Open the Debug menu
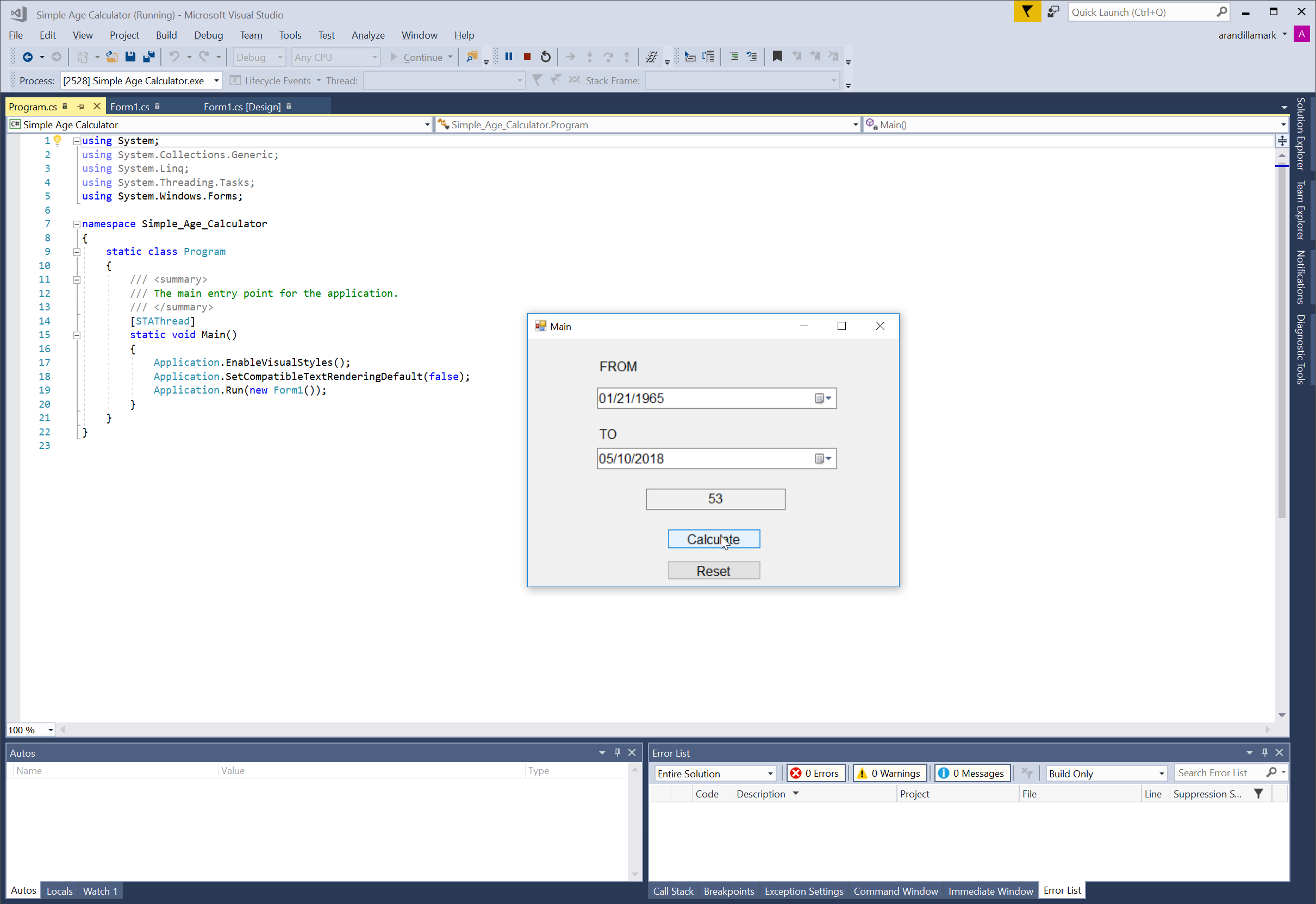The height and width of the screenshot is (904, 1316). click(x=208, y=35)
